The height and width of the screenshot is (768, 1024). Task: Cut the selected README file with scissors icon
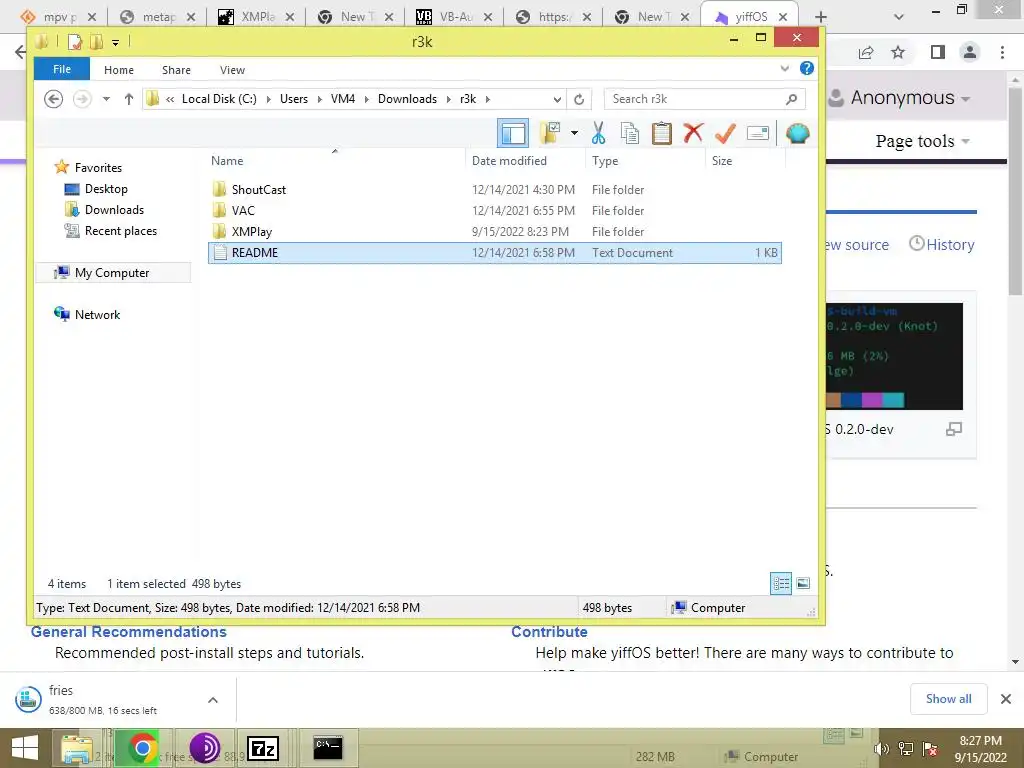pos(598,133)
